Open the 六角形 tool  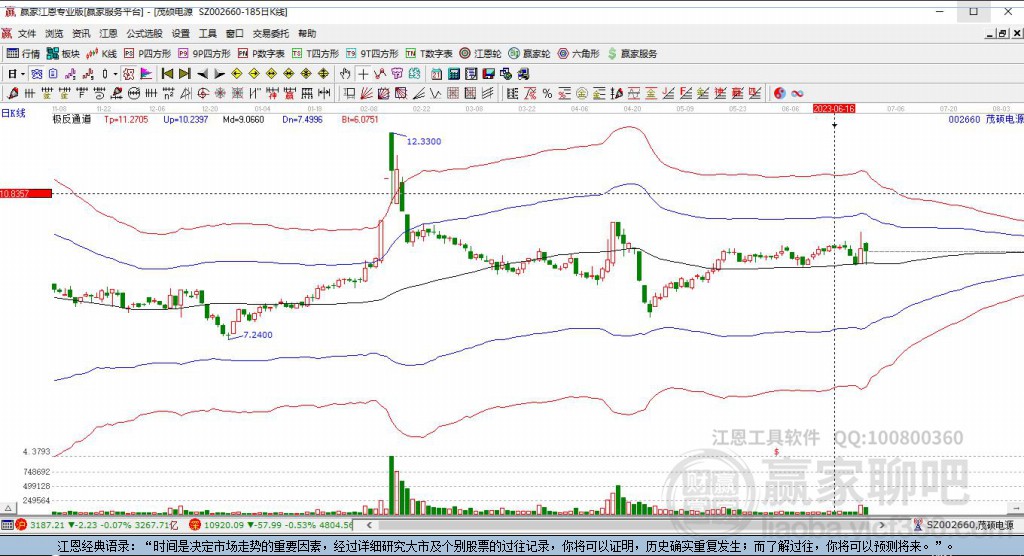click(x=579, y=54)
